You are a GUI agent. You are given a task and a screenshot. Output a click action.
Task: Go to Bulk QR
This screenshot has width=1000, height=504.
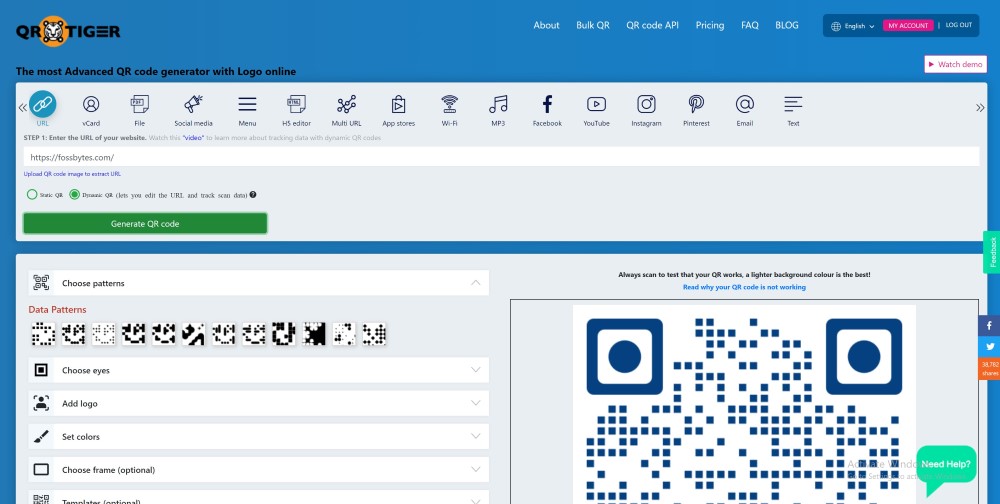pyautogui.click(x=593, y=26)
